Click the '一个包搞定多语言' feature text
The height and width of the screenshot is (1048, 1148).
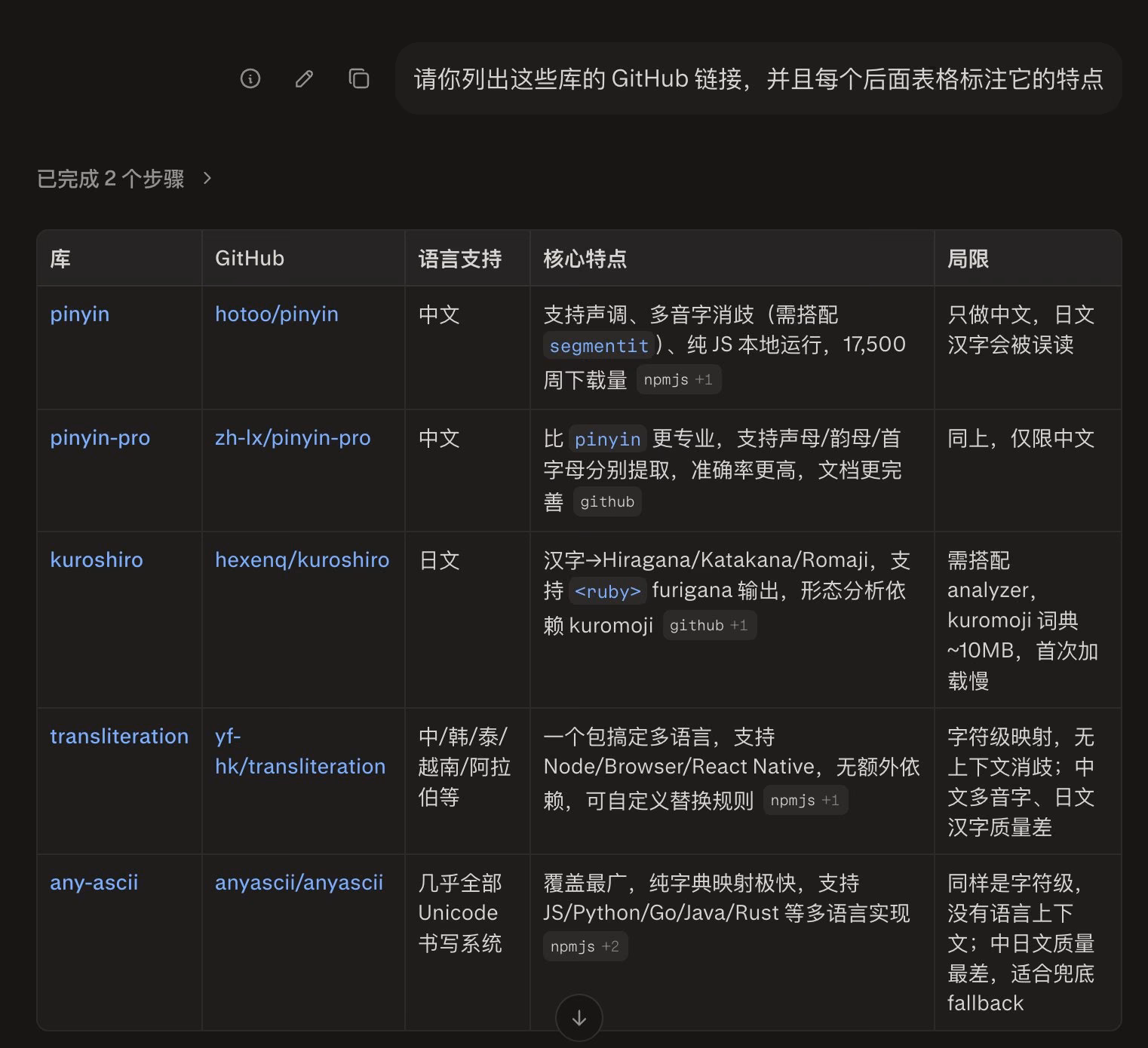tap(628, 737)
